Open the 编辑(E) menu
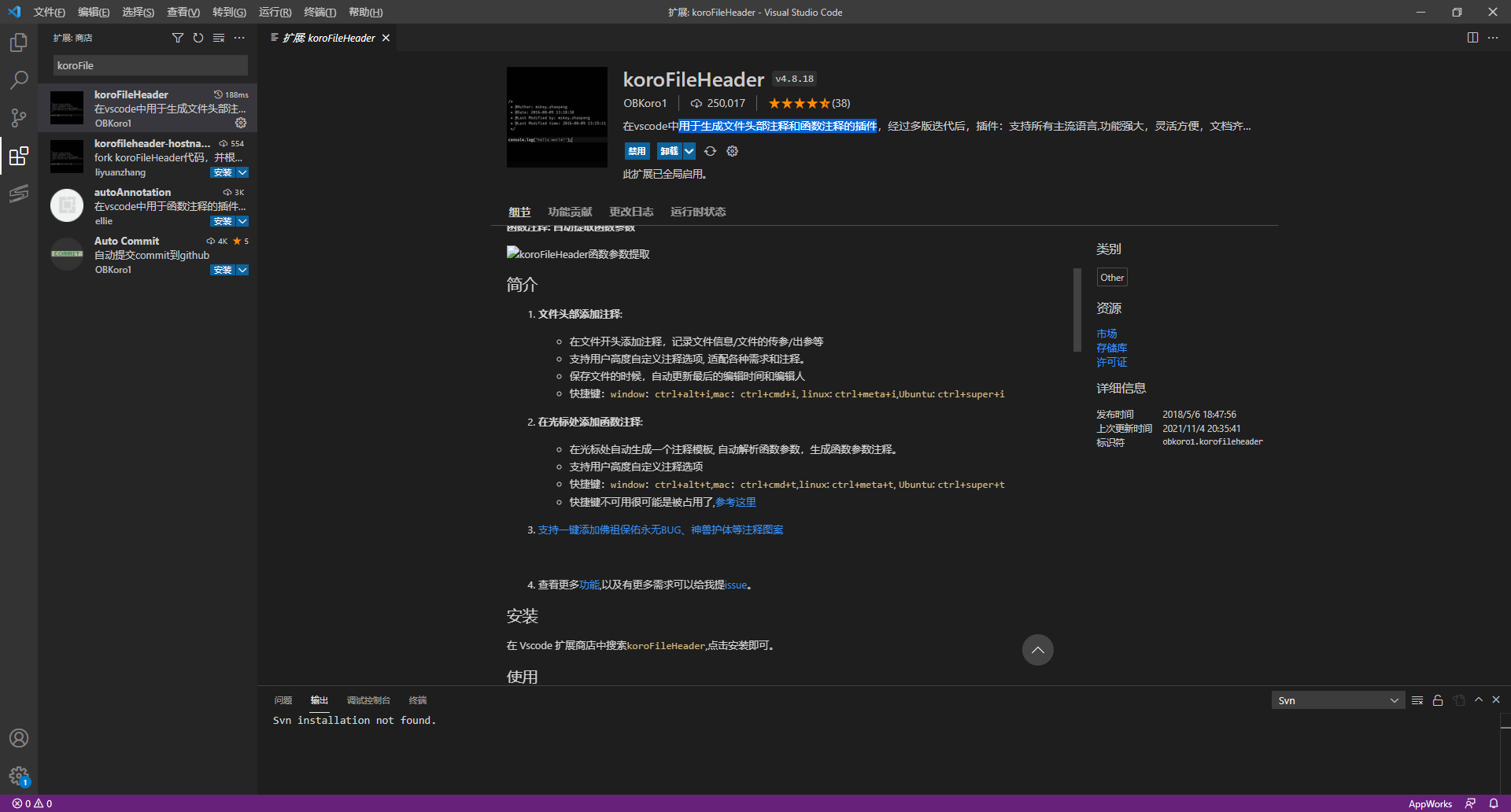This screenshot has width=1511, height=812. (x=94, y=12)
